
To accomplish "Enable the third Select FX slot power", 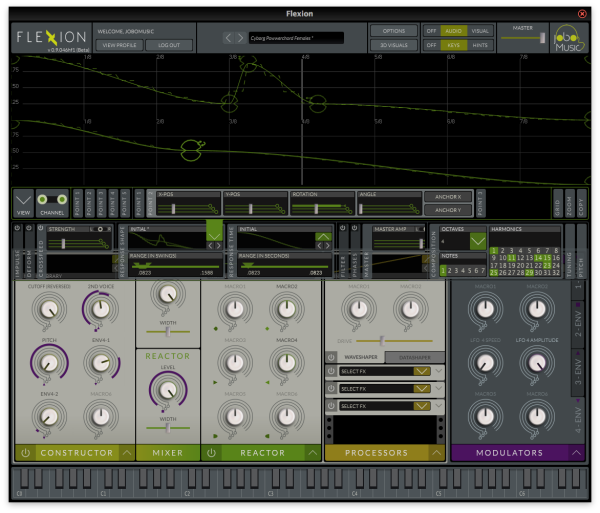I will 331,406.
